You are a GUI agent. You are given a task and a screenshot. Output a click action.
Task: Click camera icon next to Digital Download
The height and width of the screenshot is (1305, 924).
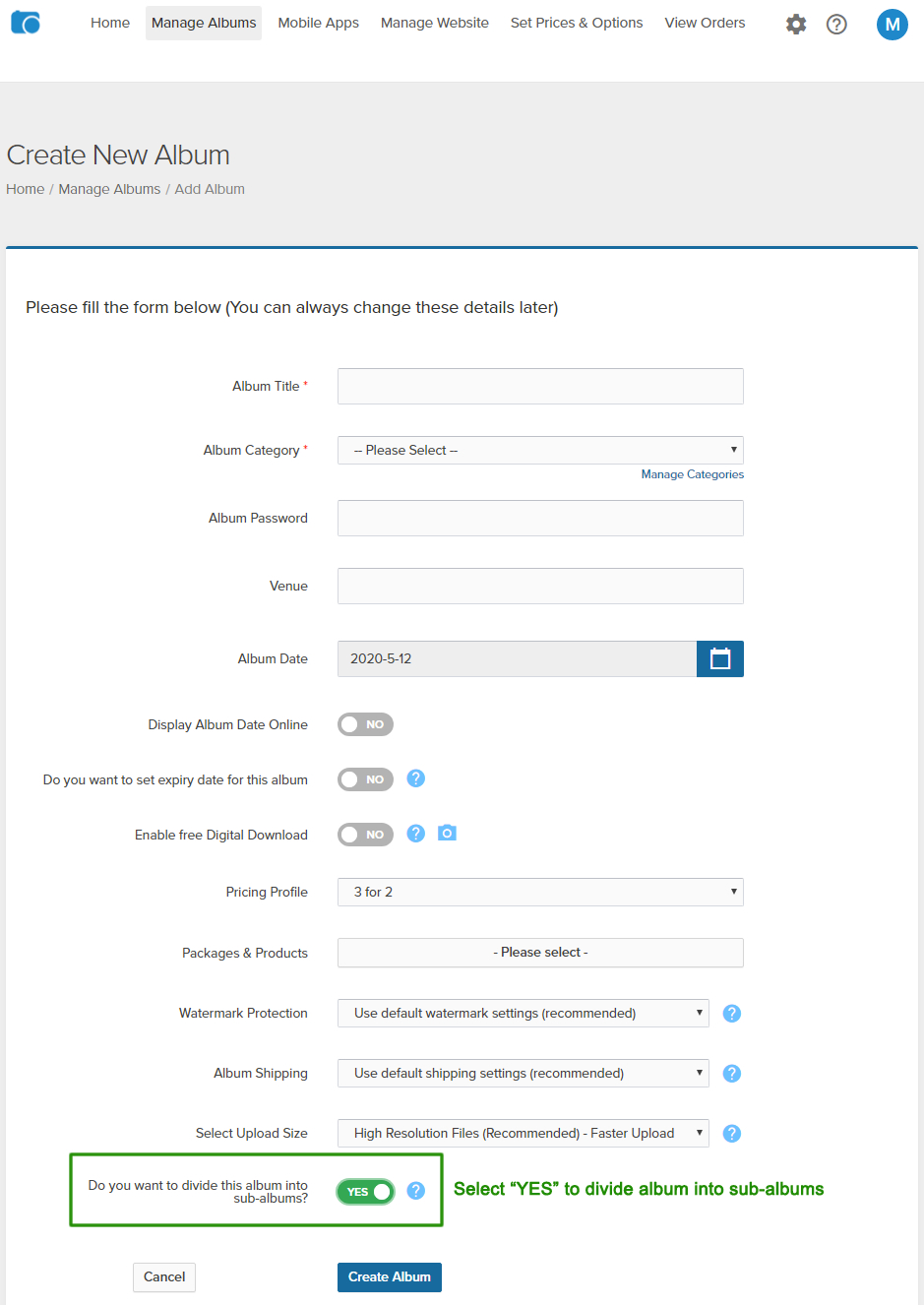447,834
